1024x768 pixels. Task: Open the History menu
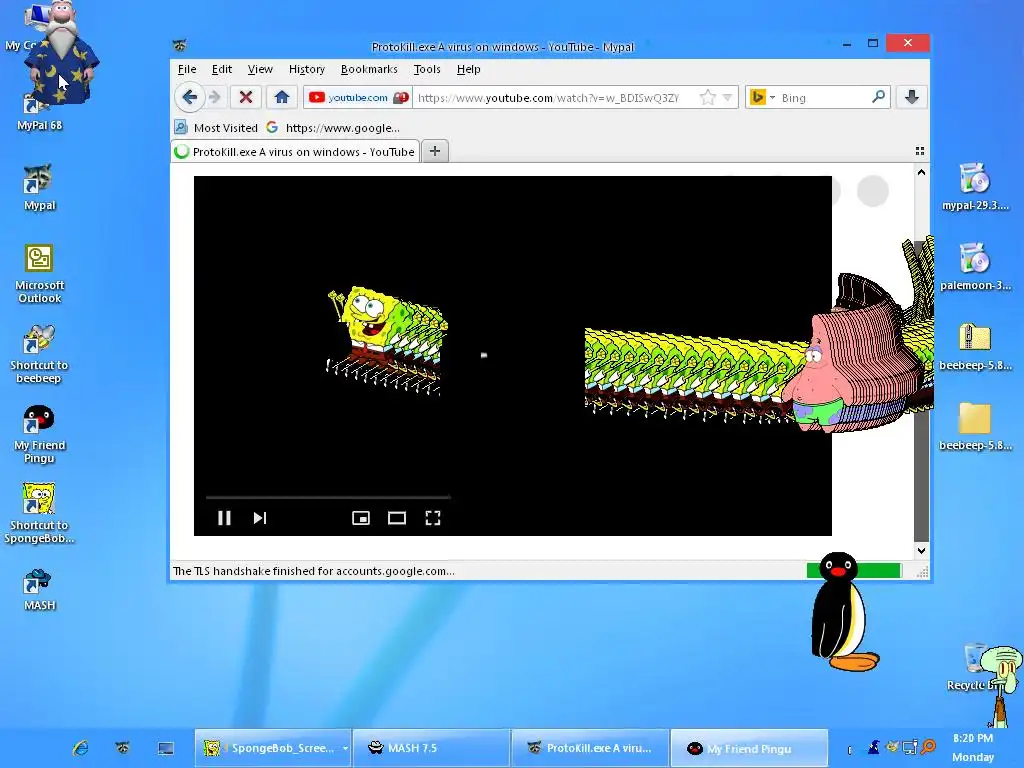[x=306, y=69]
